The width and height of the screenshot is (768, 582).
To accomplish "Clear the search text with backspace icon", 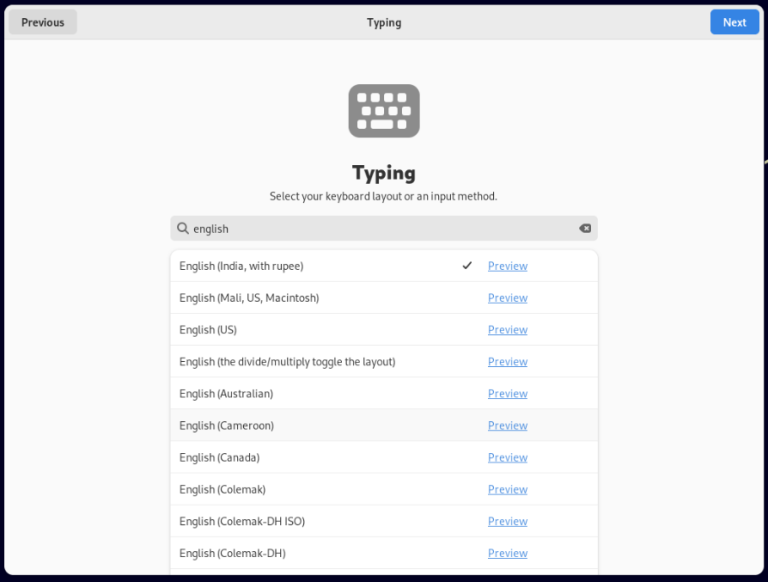I will (x=585, y=229).
